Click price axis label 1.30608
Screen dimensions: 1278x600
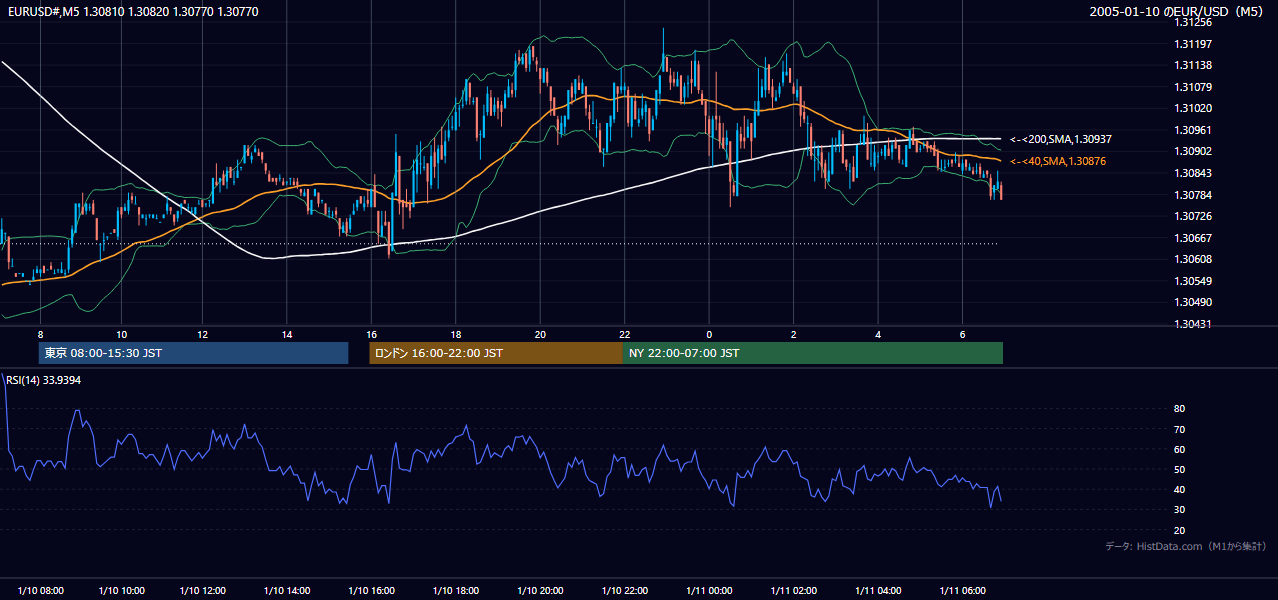1193,259
